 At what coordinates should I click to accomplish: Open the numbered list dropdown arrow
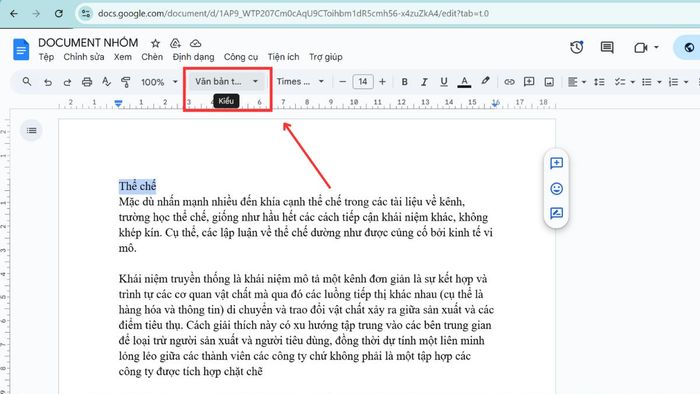[x=686, y=83]
